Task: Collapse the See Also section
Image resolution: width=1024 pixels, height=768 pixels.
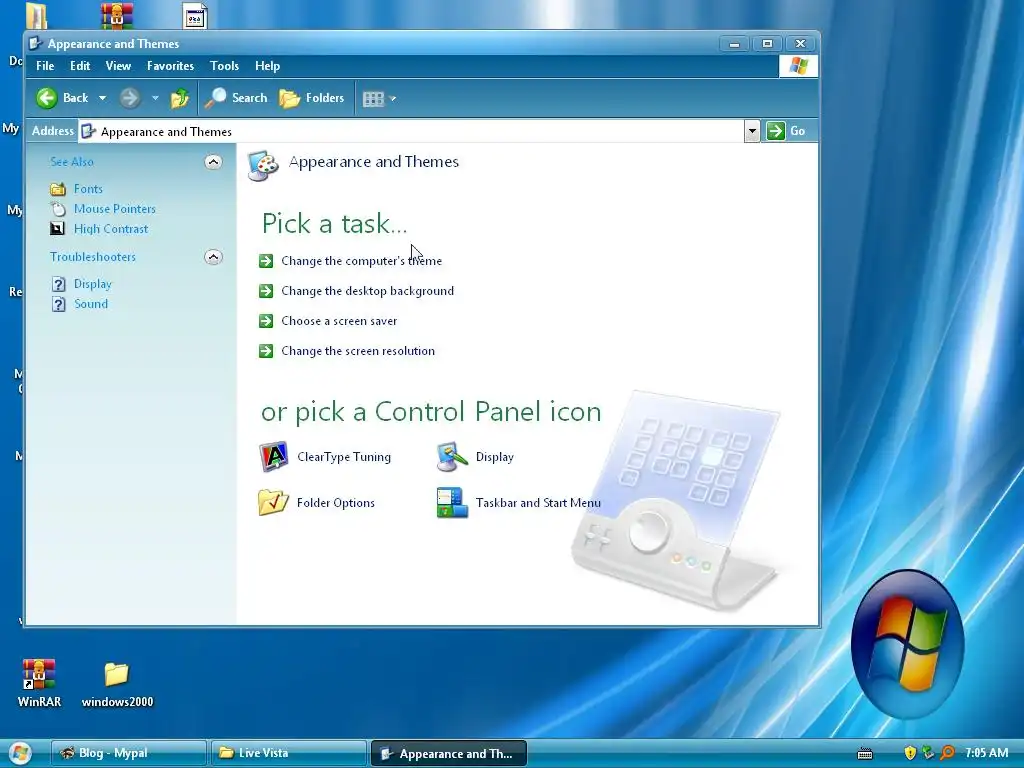Action: (213, 162)
